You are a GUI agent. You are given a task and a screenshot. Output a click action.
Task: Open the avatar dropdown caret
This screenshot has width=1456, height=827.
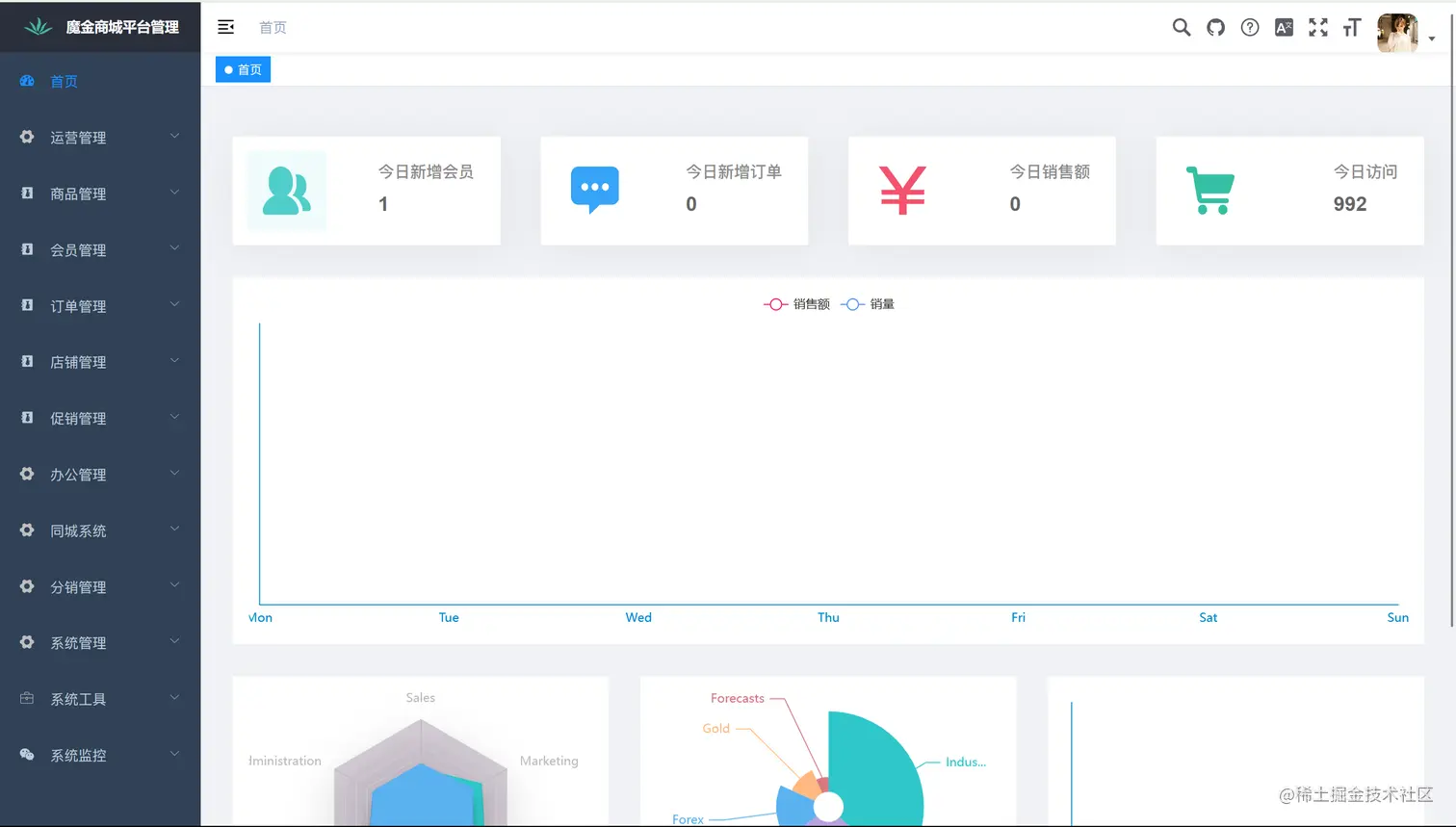[x=1432, y=39]
